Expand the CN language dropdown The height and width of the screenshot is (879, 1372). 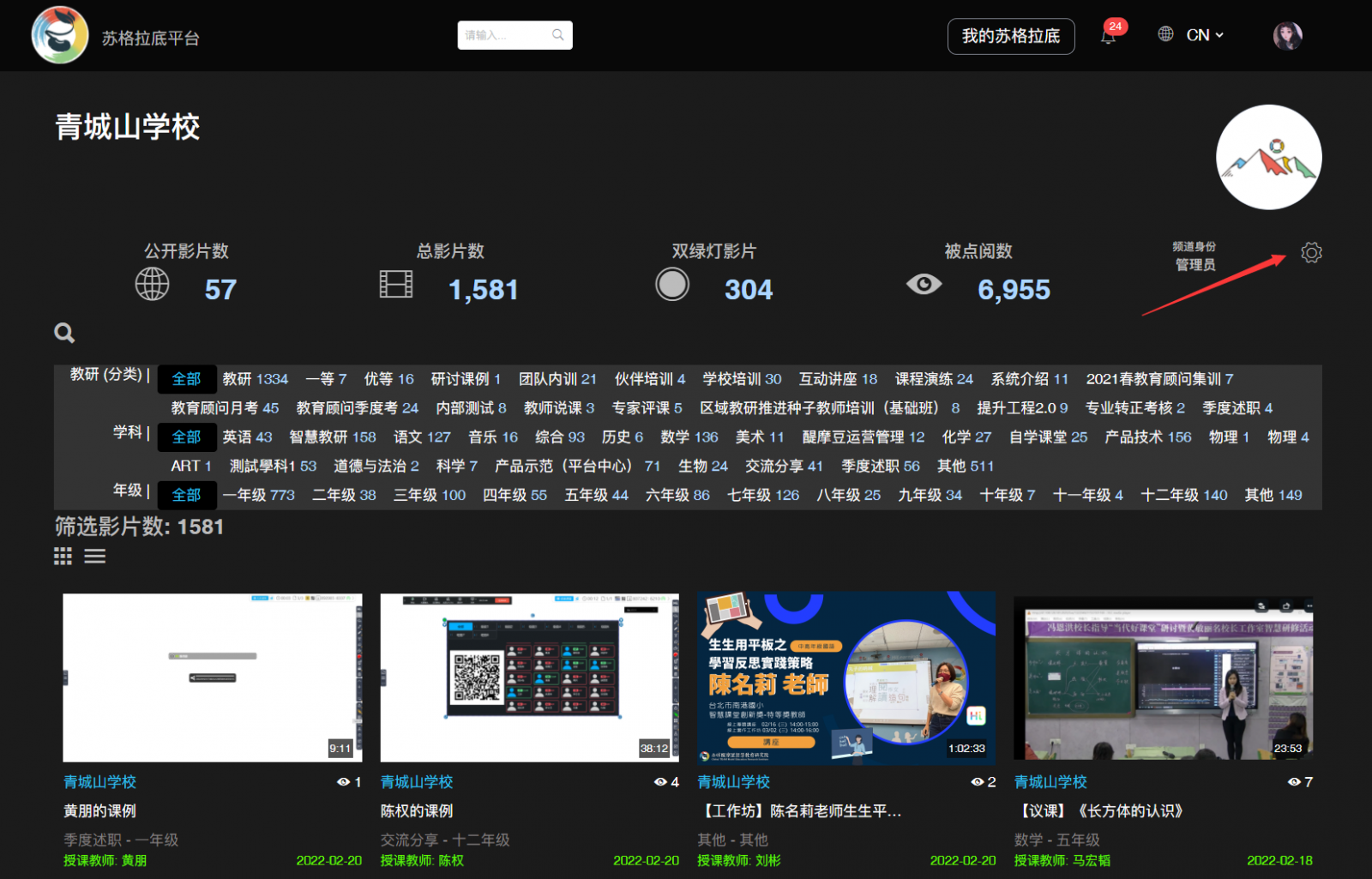(1205, 35)
